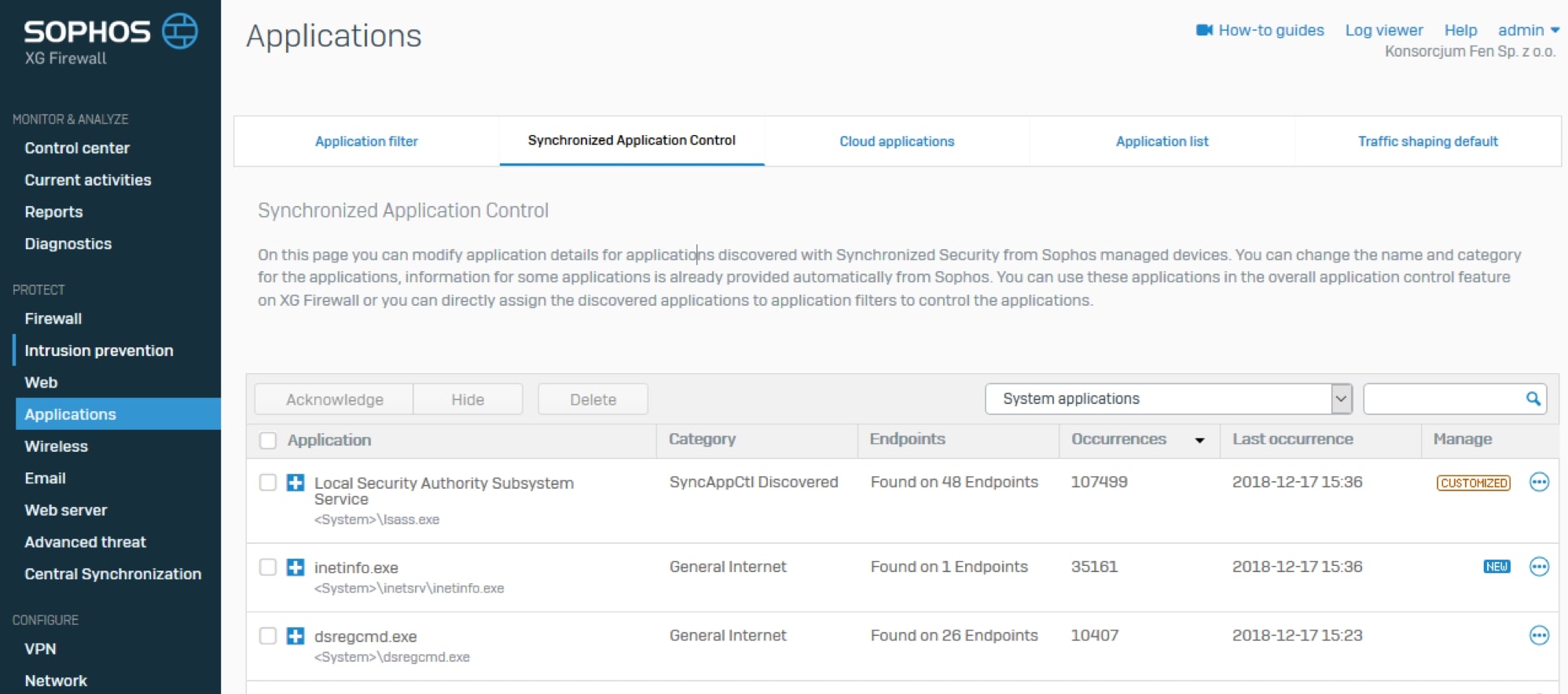Sort by Occurrences column arrow

click(x=1199, y=440)
